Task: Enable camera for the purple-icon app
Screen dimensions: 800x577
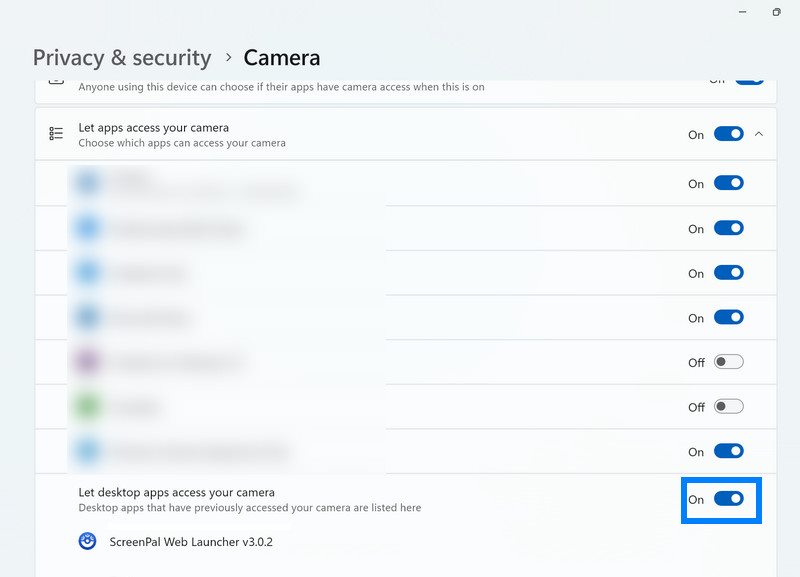Action: point(729,362)
